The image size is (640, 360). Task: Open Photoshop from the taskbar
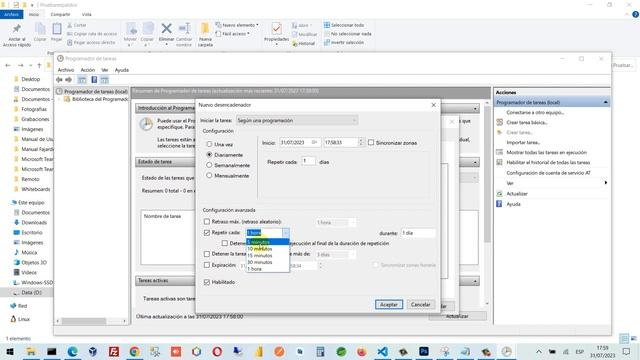(x=424, y=351)
